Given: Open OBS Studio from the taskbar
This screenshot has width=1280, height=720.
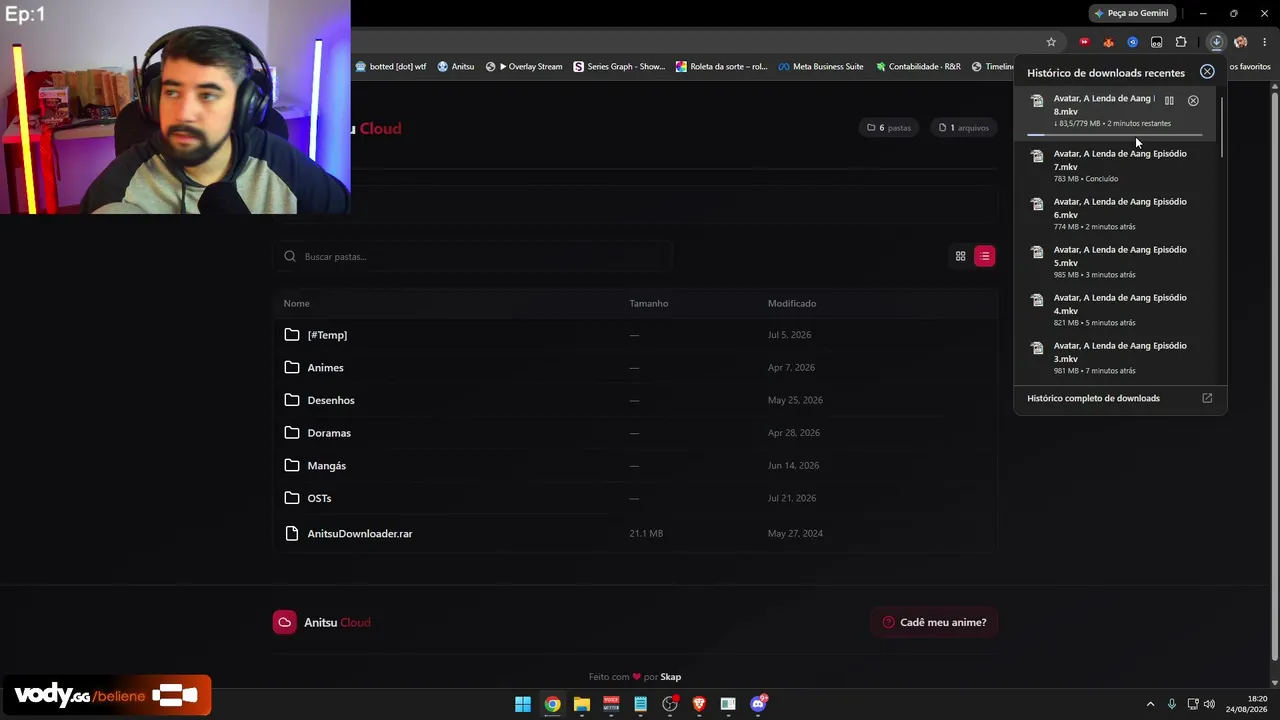Looking at the screenshot, I should 670,704.
